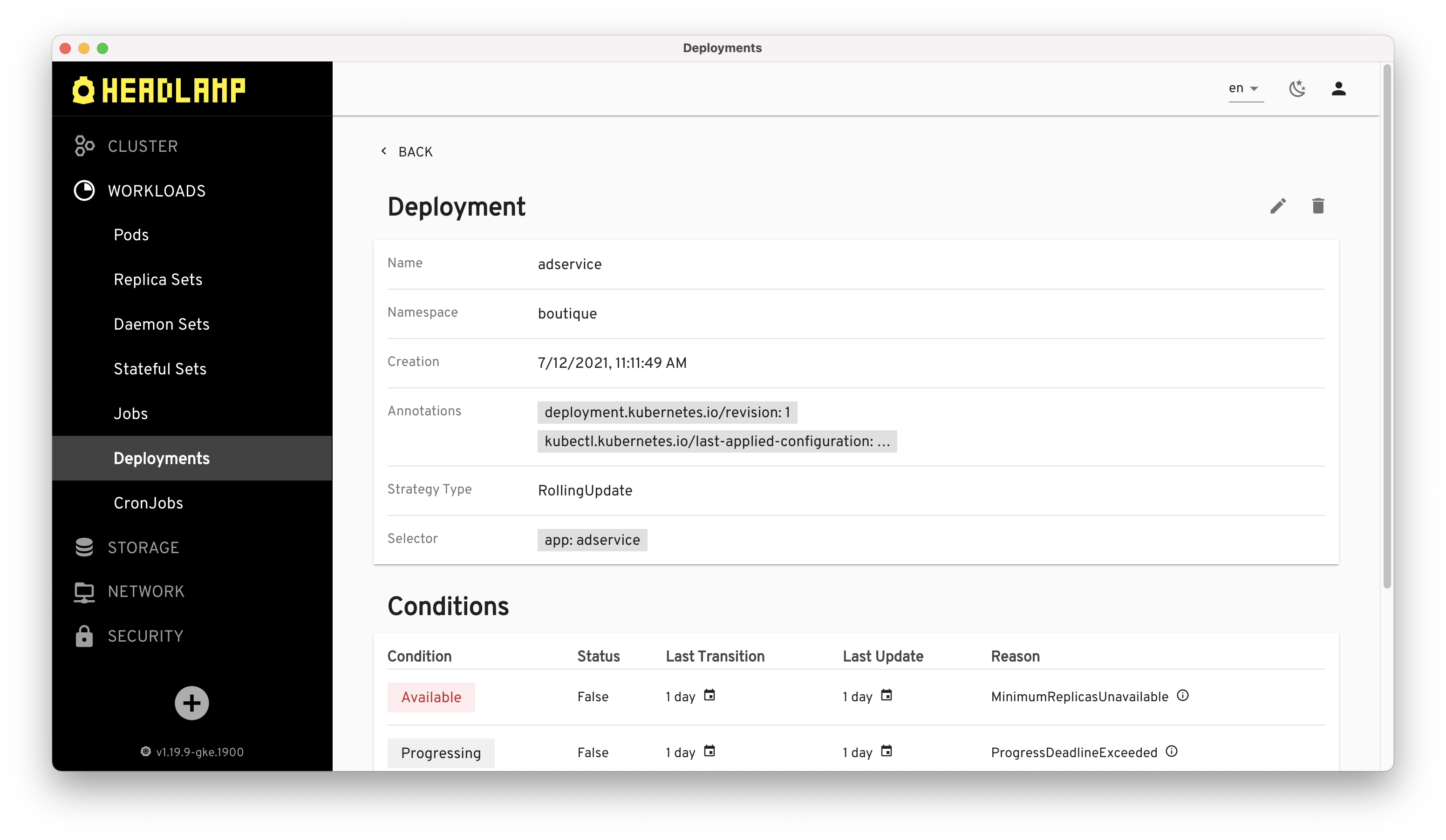Image resolution: width=1446 pixels, height=840 pixels.
Task: Click calendar icon in Available Last Transition
Action: coord(709,696)
